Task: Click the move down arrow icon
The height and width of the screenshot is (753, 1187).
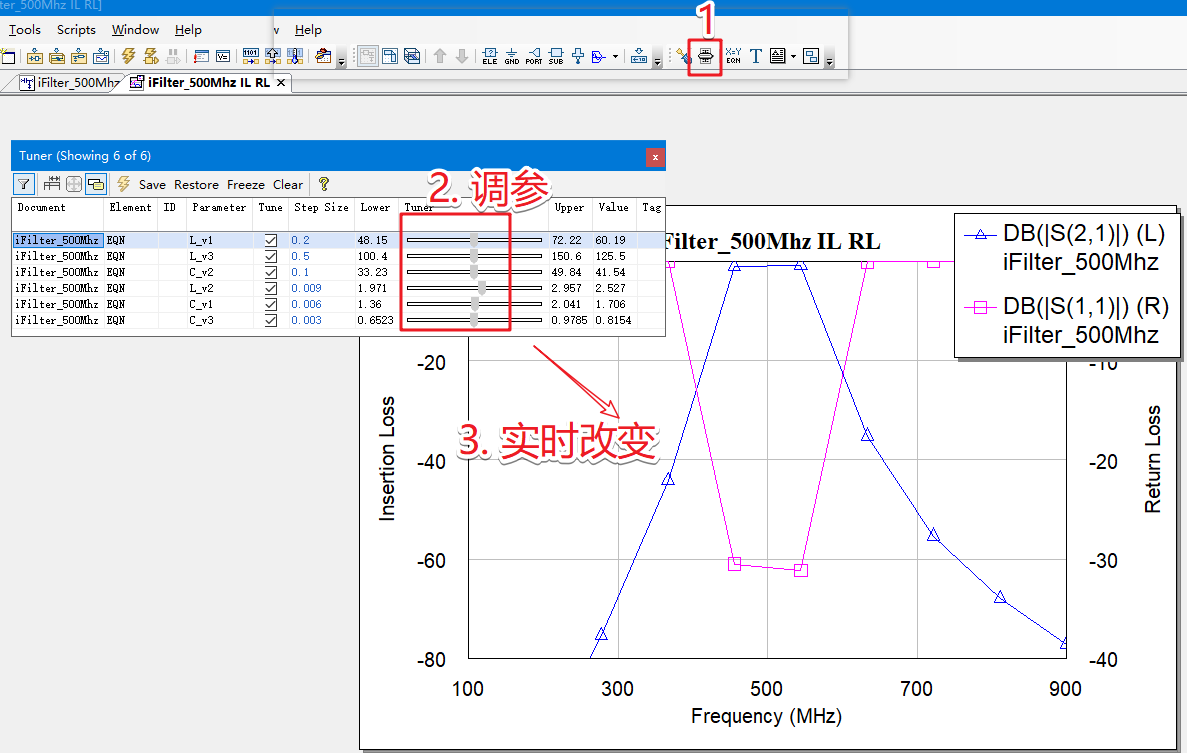Action: point(462,56)
